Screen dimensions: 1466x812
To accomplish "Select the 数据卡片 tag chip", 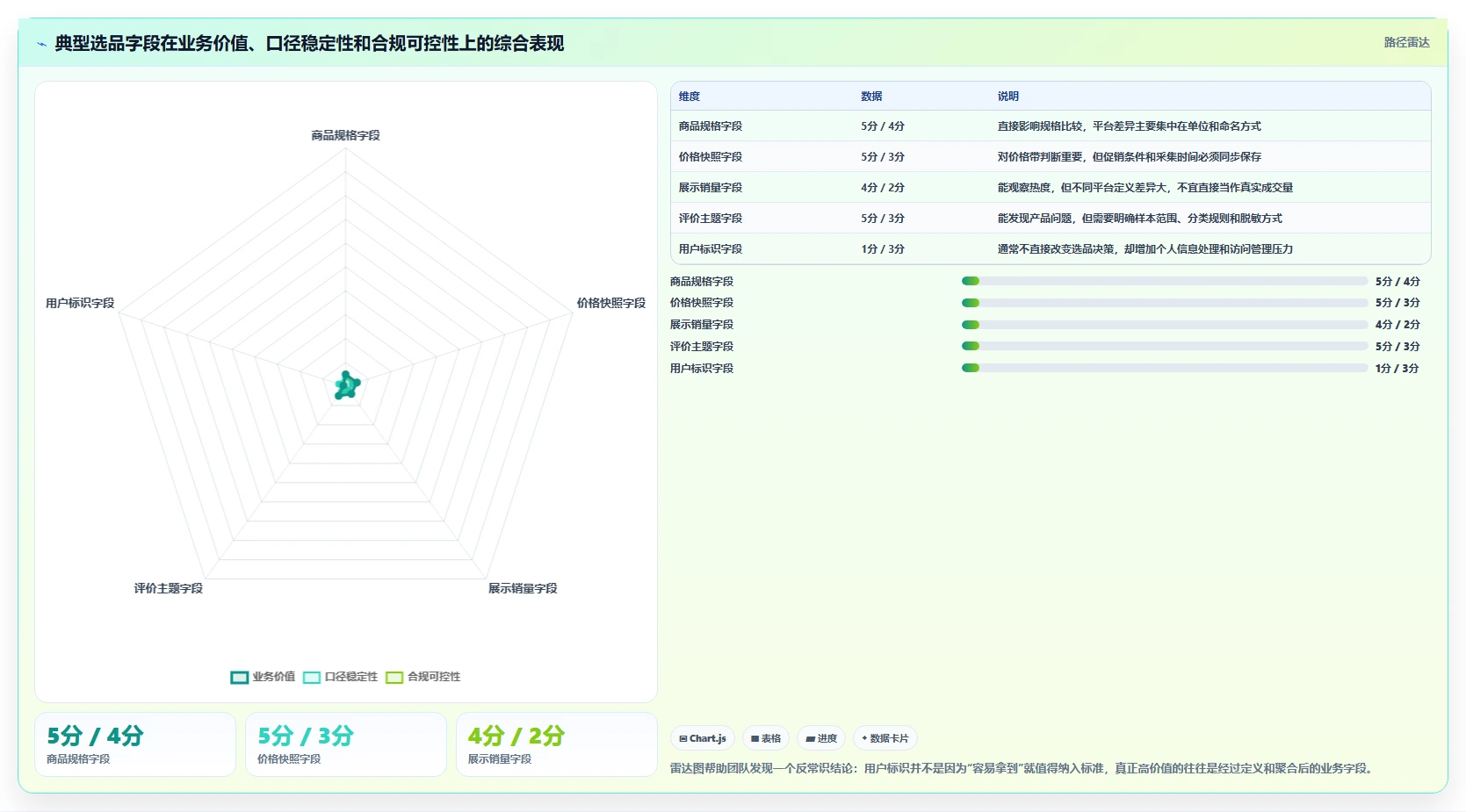I will (885, 738).
